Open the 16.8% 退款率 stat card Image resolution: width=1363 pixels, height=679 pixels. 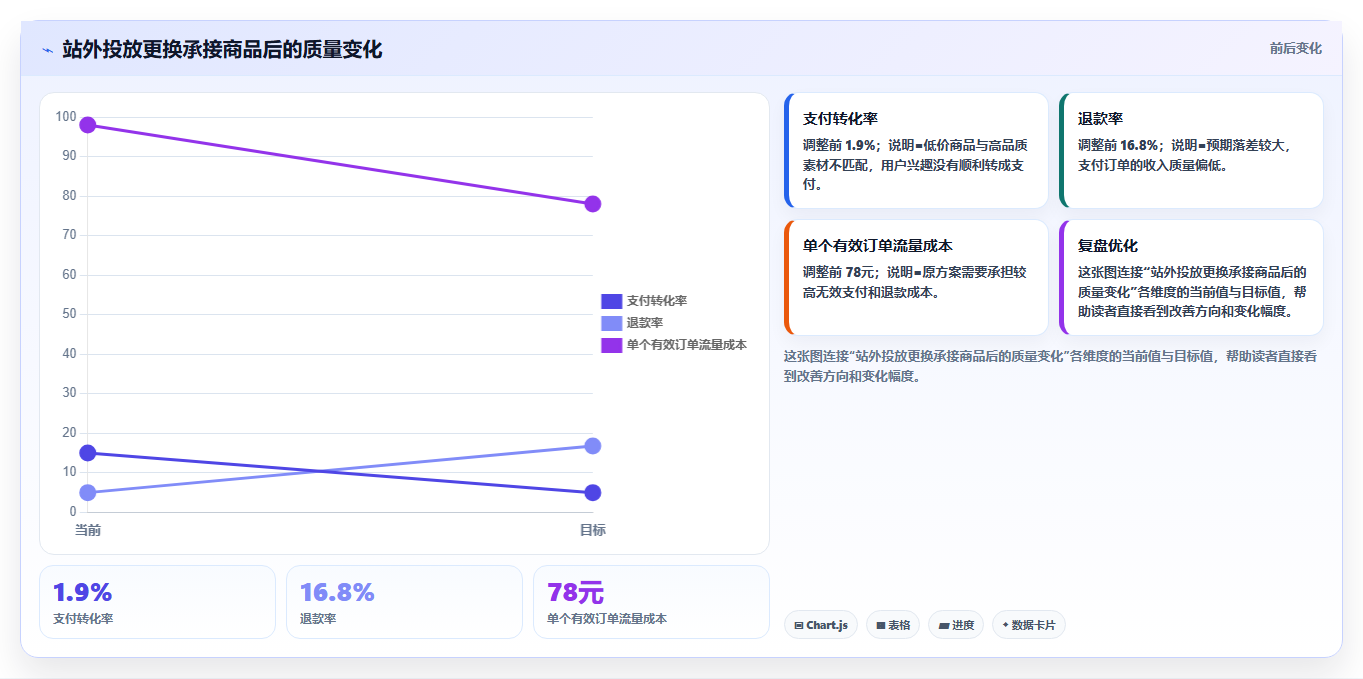[404, 602]
